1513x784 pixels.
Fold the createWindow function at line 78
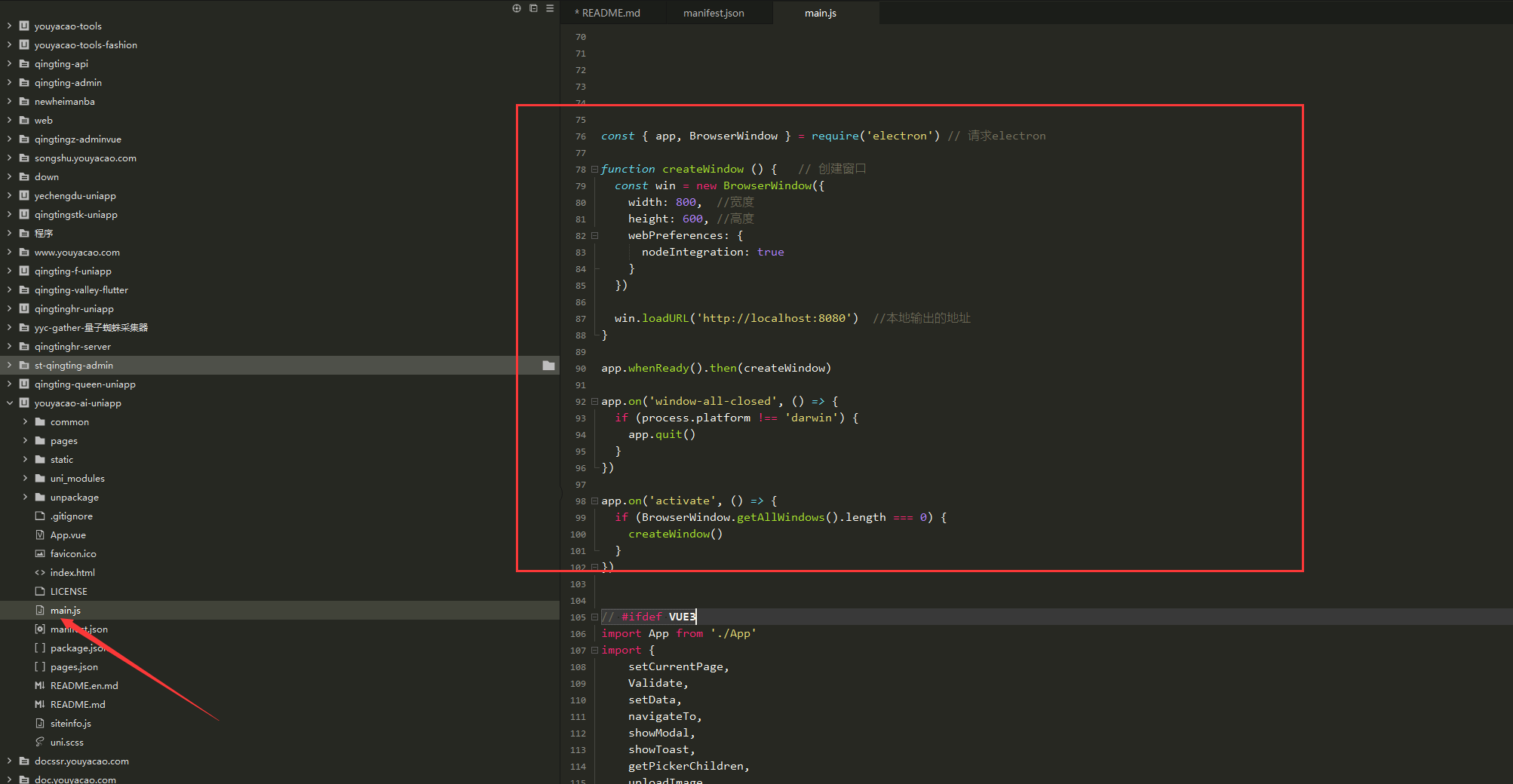[x=594, y=169]
